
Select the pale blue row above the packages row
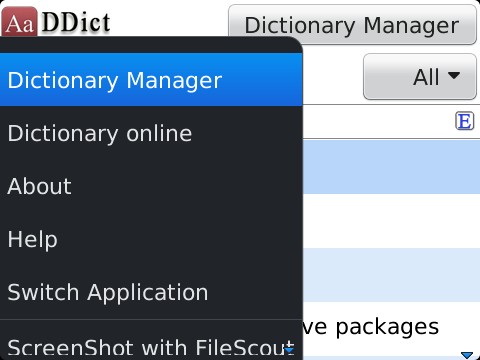coord(391,275)
